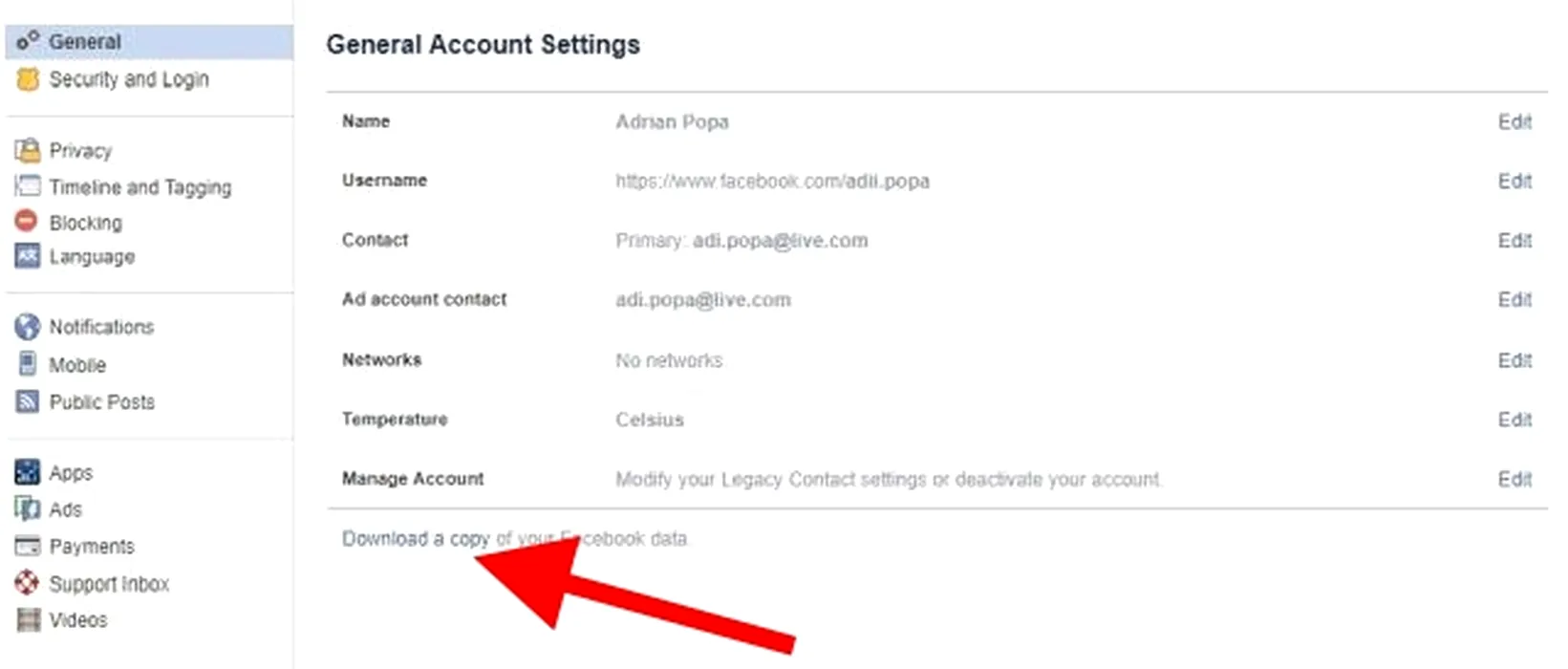Click the Download a copy link
Screen dimensions: 1568x669
(x=416, y=539)
